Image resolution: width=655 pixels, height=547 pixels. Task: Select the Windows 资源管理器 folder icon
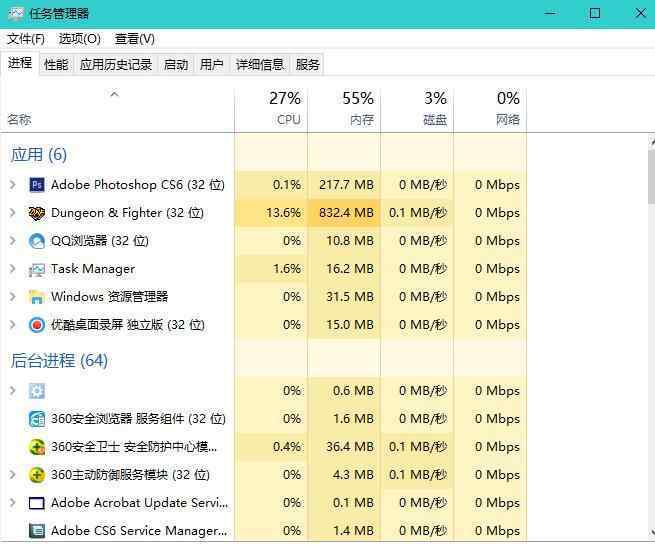click(37, 297)
